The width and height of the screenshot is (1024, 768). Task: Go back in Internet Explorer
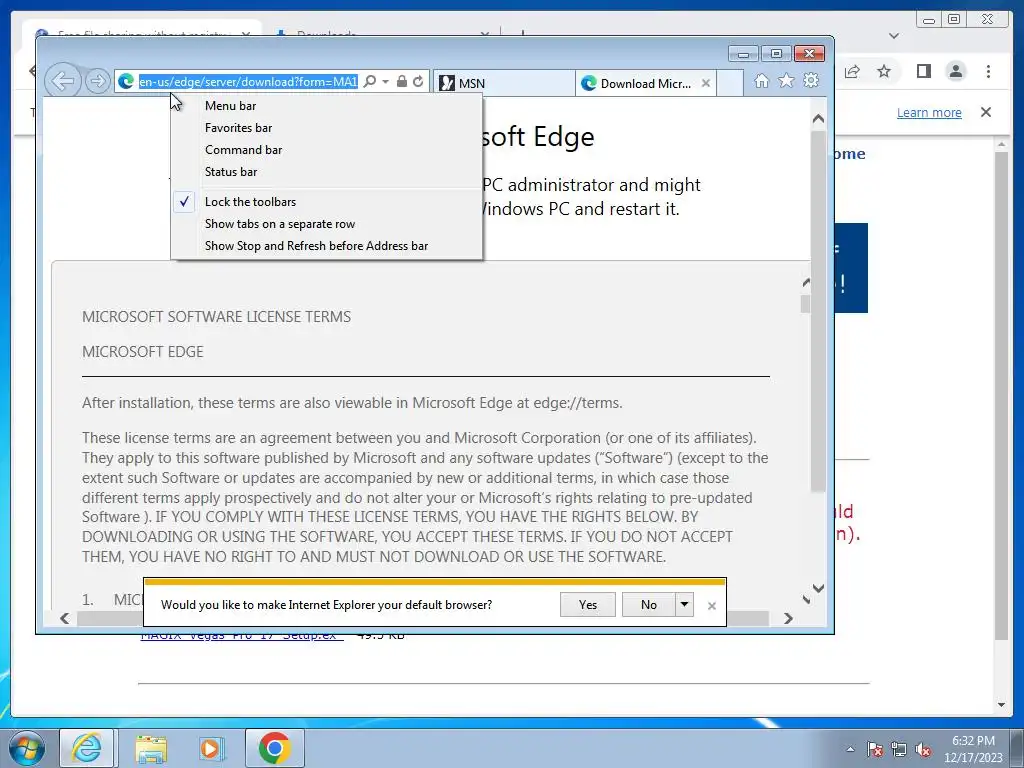click(62, 81)
